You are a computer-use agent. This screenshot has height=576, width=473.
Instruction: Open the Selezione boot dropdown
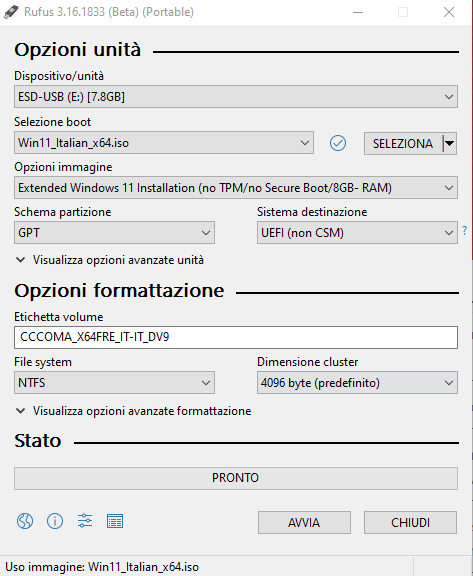point(164,143)
